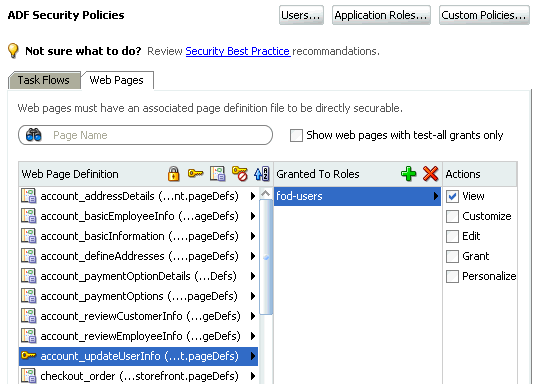Viewport: 536px width, 384px height.
Task: Open Custom Policies button
Action: click(484, 15)
